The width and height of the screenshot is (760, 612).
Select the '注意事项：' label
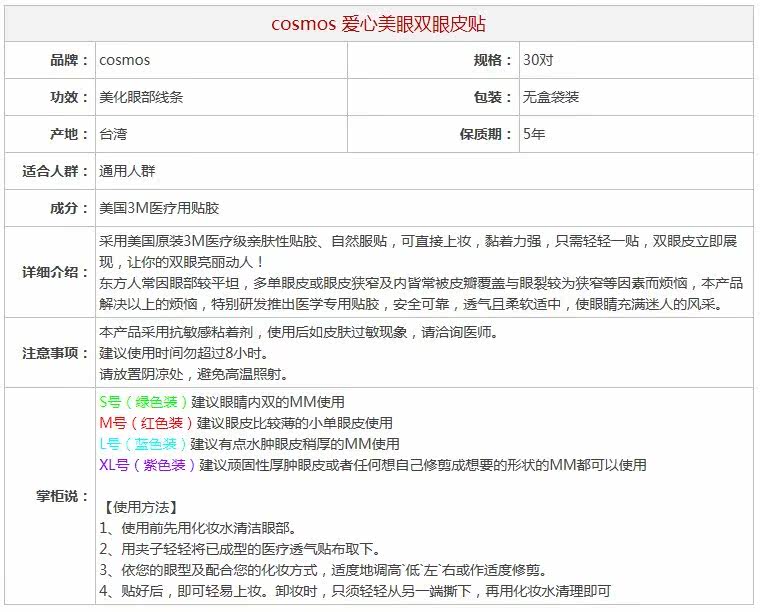click(x=56, y=353)
